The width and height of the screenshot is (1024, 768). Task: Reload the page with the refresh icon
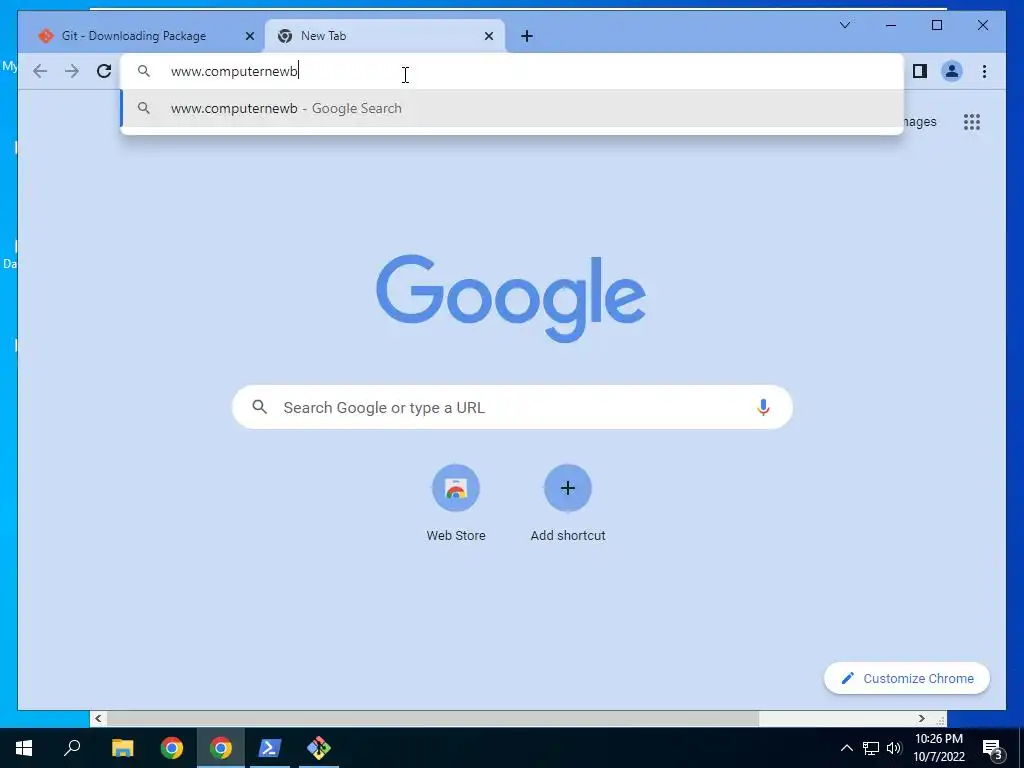coord(104,71)
